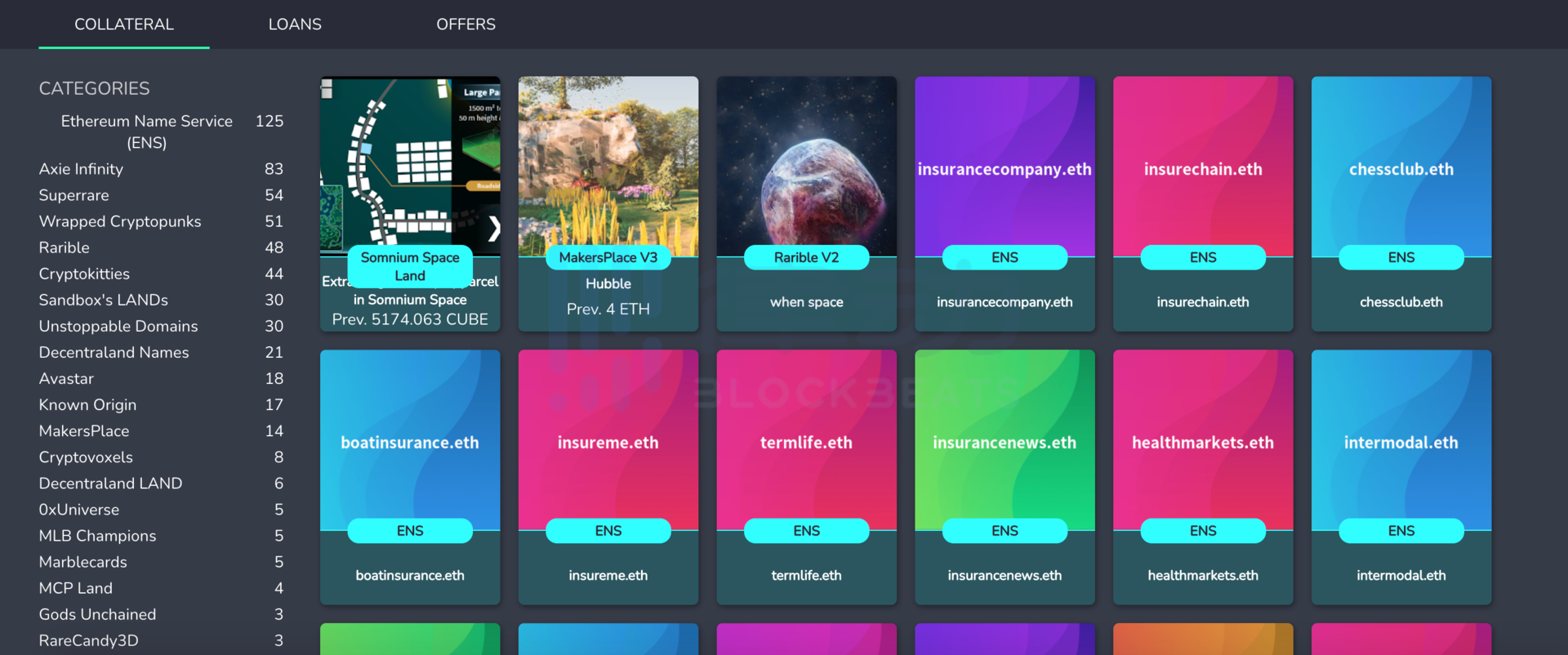Select the MLB Champions category
This screenshot has width=1568, height=655.
pyautogui.click(x=161, y=536)
